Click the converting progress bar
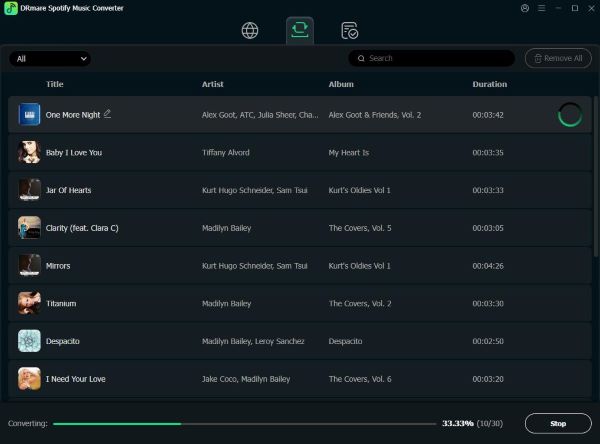The width and height of the screenshot is (600, 444). pyautogui.click(x=245, y=424)
